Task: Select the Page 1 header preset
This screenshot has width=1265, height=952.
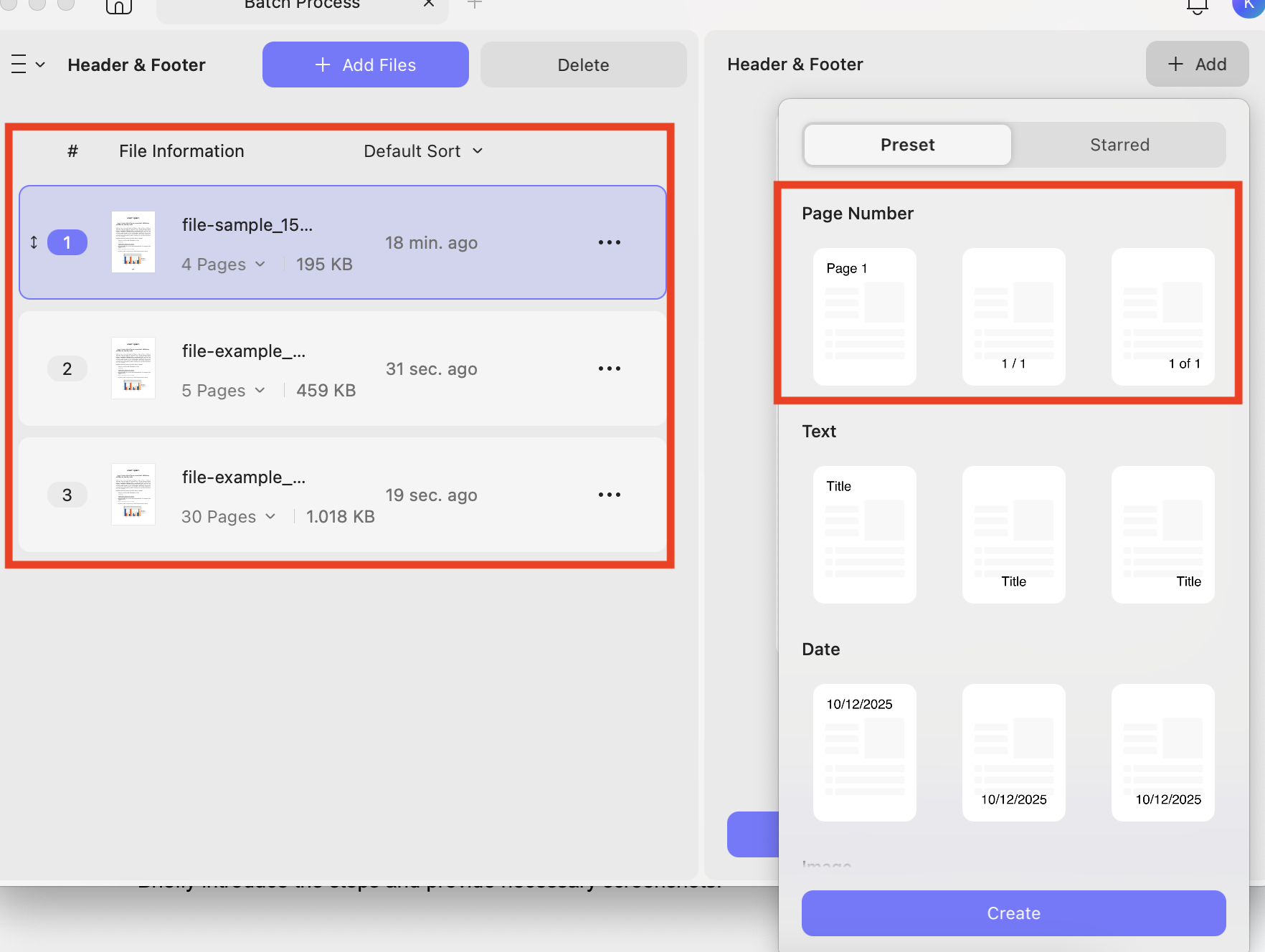Action: coord(864,317)
